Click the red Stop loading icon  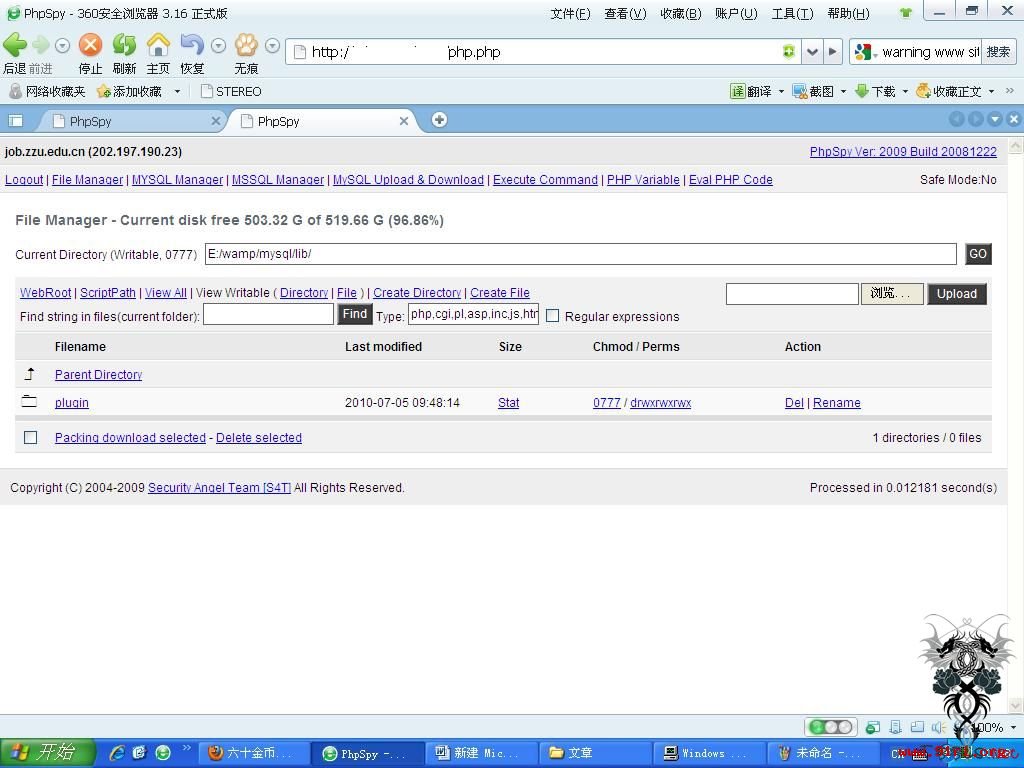tap(90, 44)
